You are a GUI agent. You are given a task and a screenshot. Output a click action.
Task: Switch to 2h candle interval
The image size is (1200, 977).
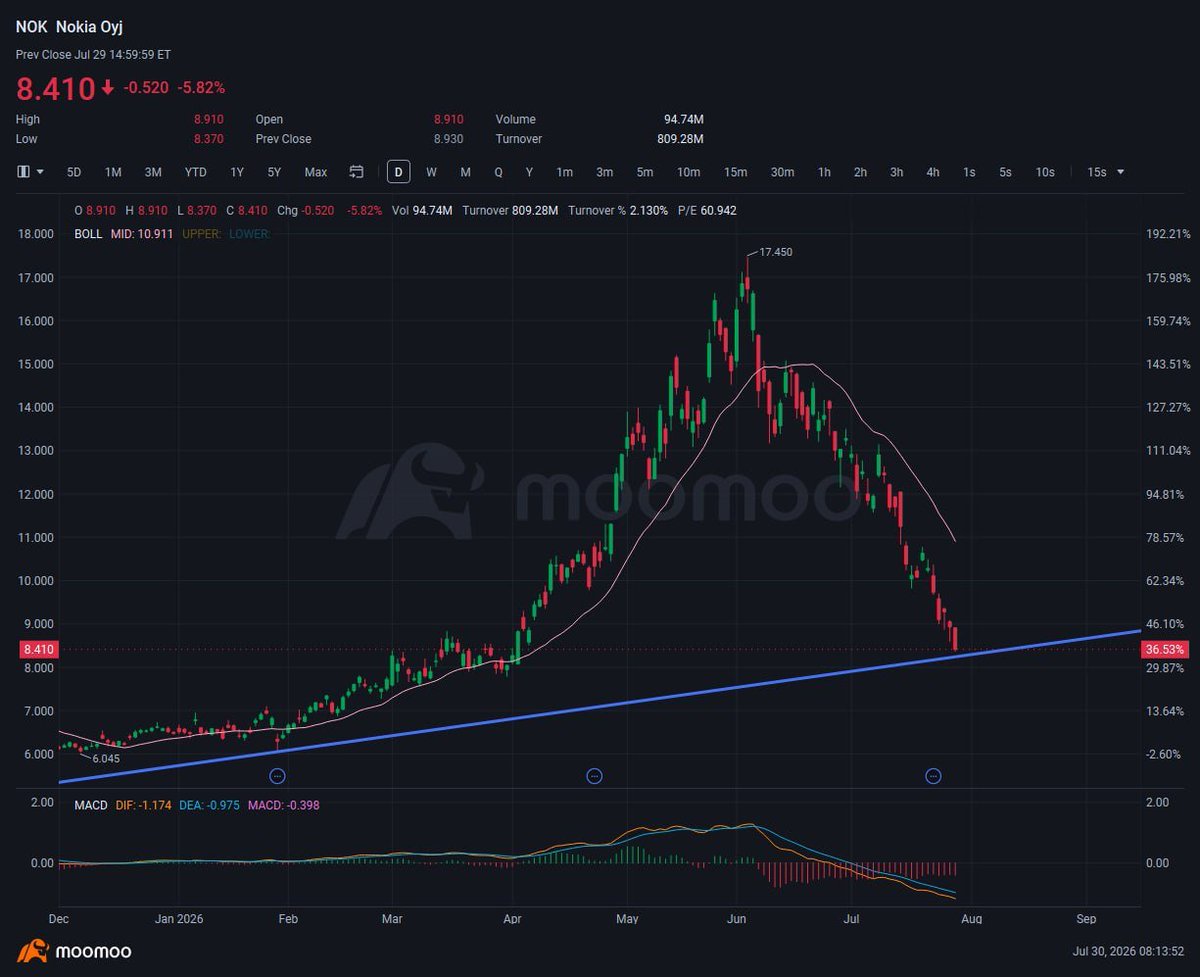click(860, 172)
